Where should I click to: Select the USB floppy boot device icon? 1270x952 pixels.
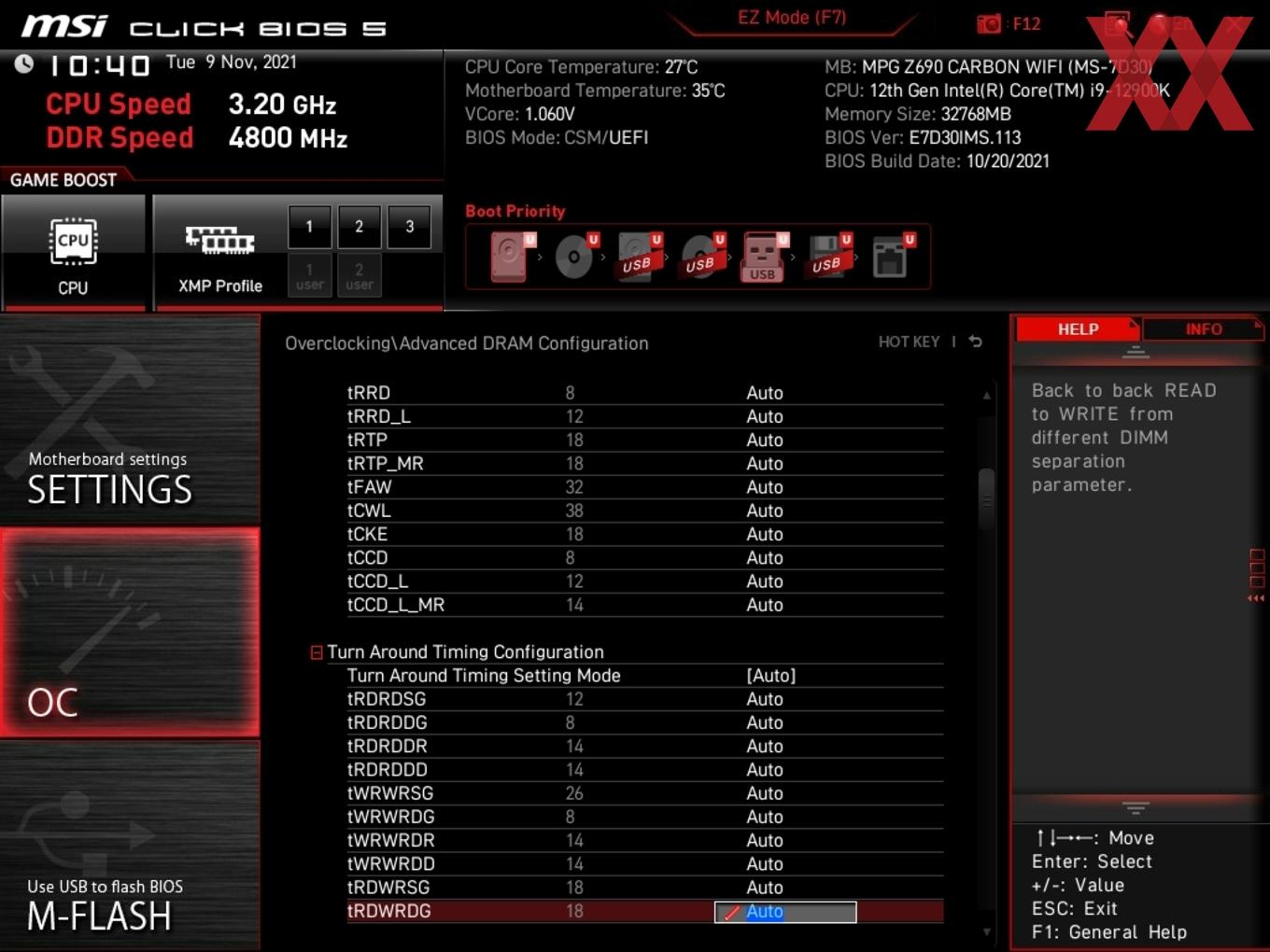(827, 256)
